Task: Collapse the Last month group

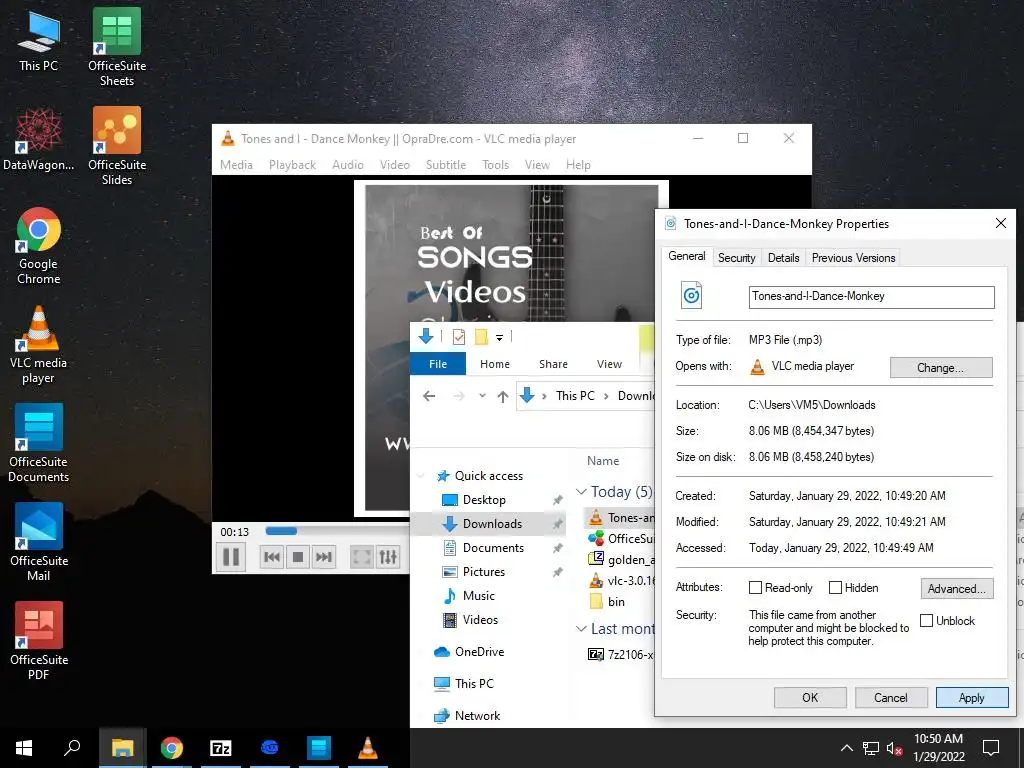Action: pos(581,629)
